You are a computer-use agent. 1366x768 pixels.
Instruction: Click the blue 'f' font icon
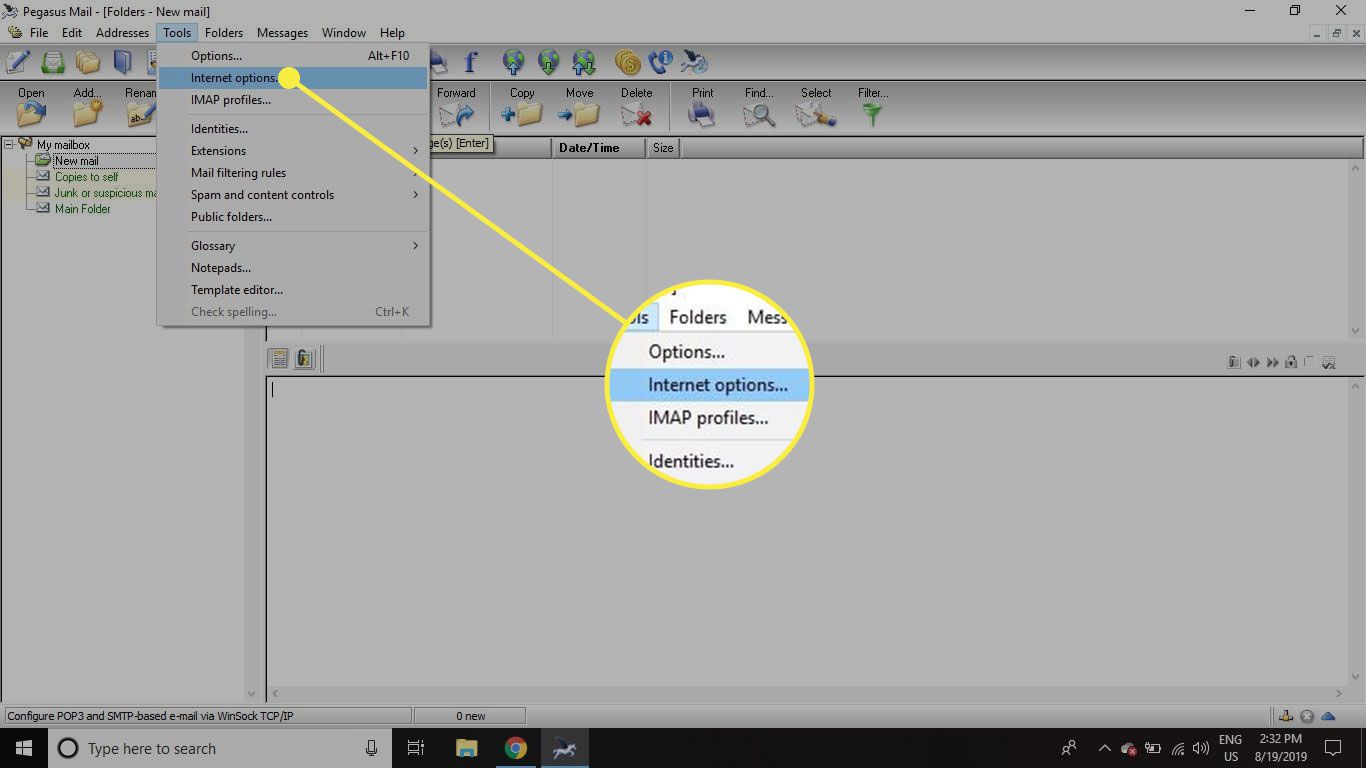coord(470,62)
